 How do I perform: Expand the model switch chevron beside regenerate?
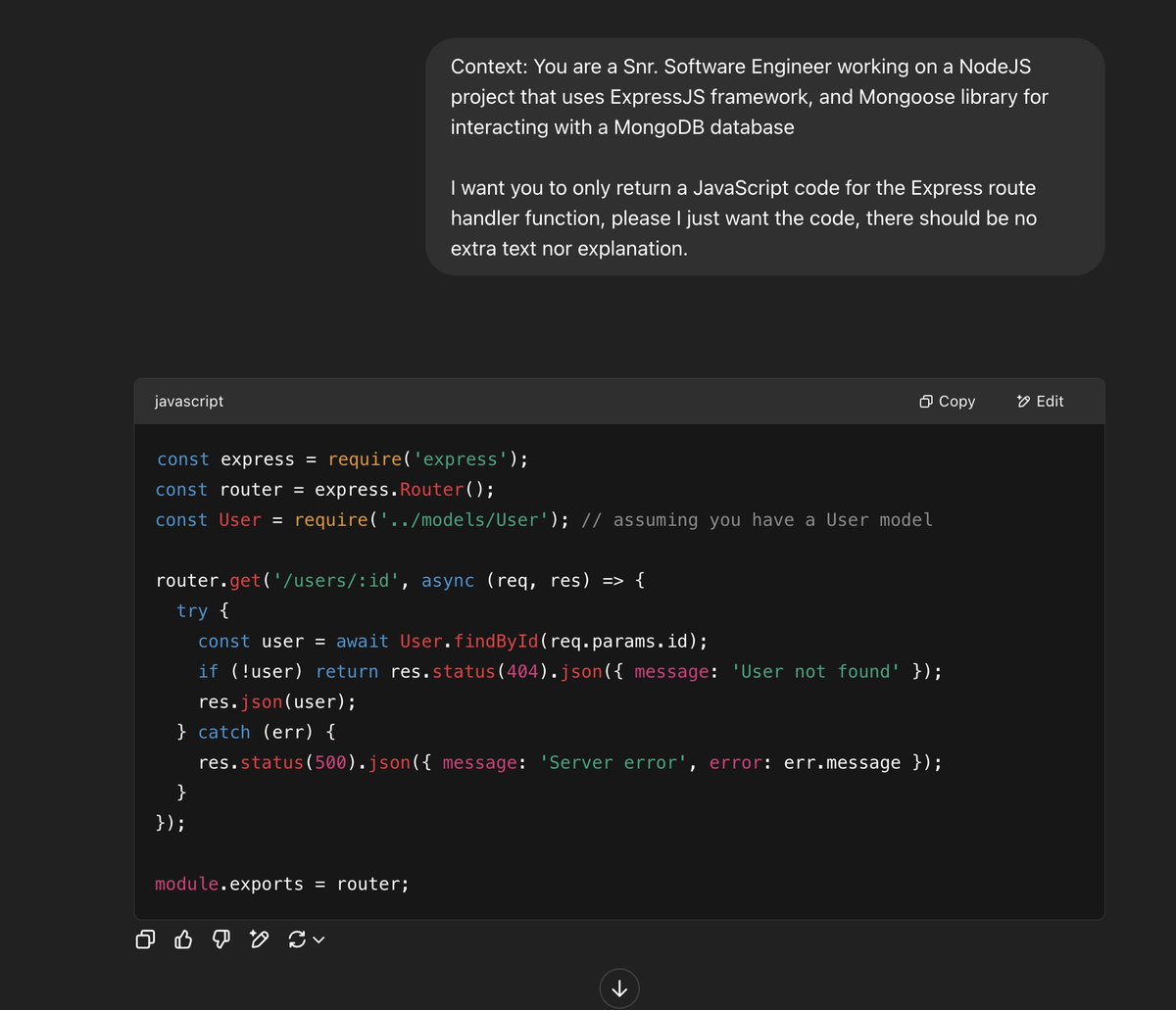[318, 940]
